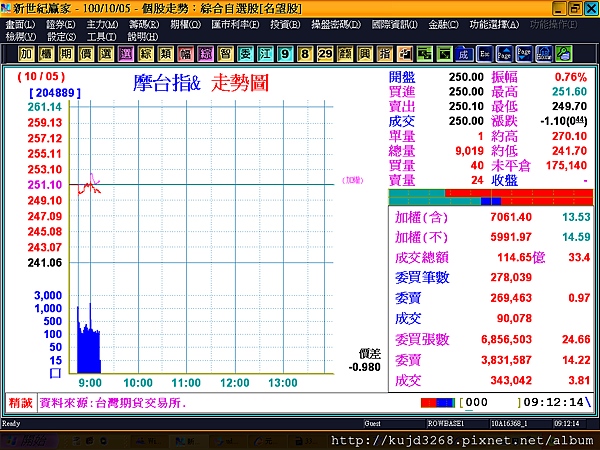Click the 成交總額 value 114.65億
600x450 pixels.
click(521, 257)
